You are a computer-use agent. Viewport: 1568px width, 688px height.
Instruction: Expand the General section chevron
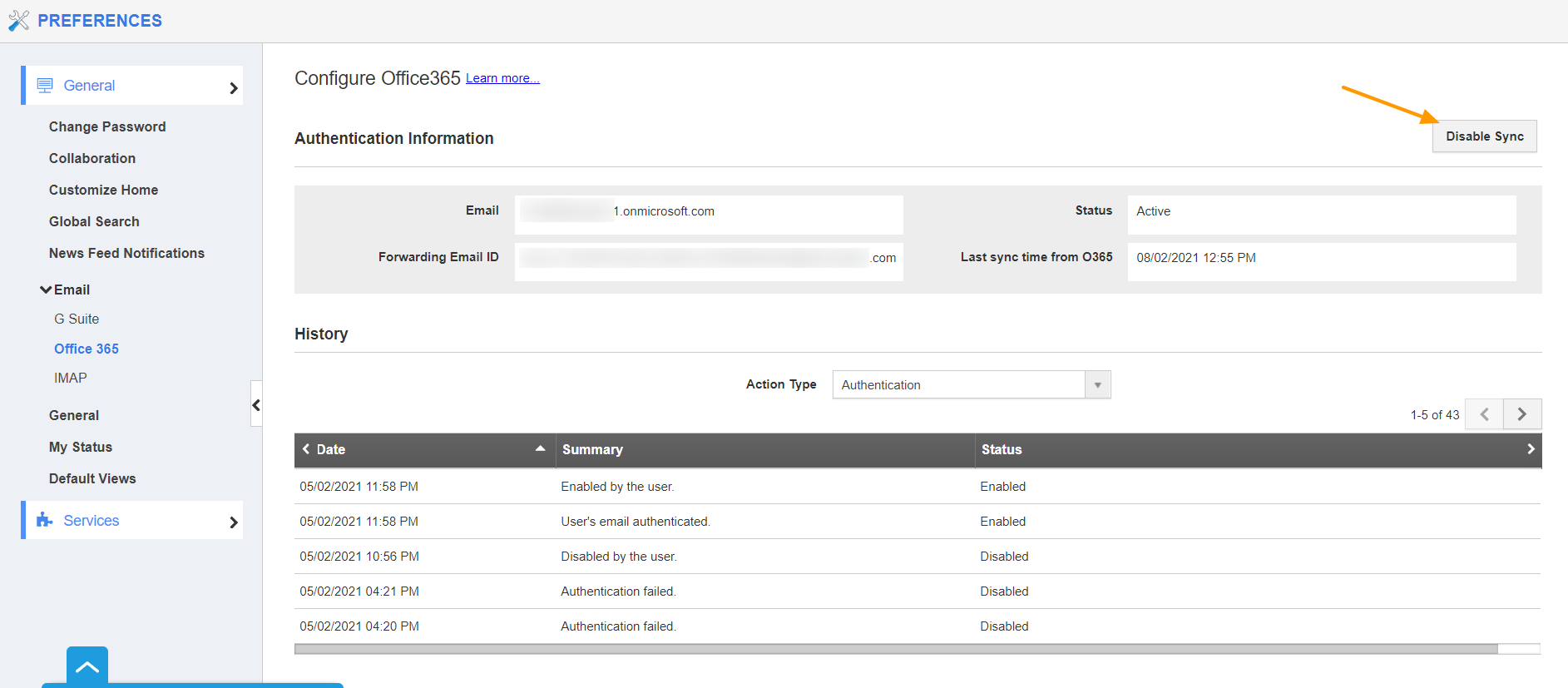click(x=234, y=88)
